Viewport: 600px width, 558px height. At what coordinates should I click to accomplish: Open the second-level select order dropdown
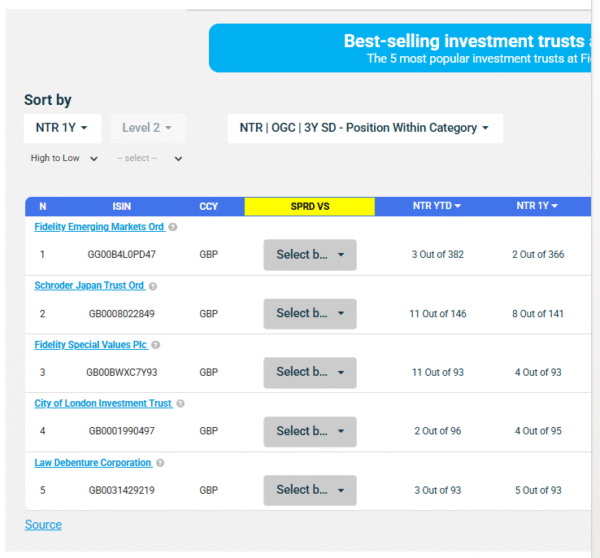pyautogui.click(x=150, y=158)
